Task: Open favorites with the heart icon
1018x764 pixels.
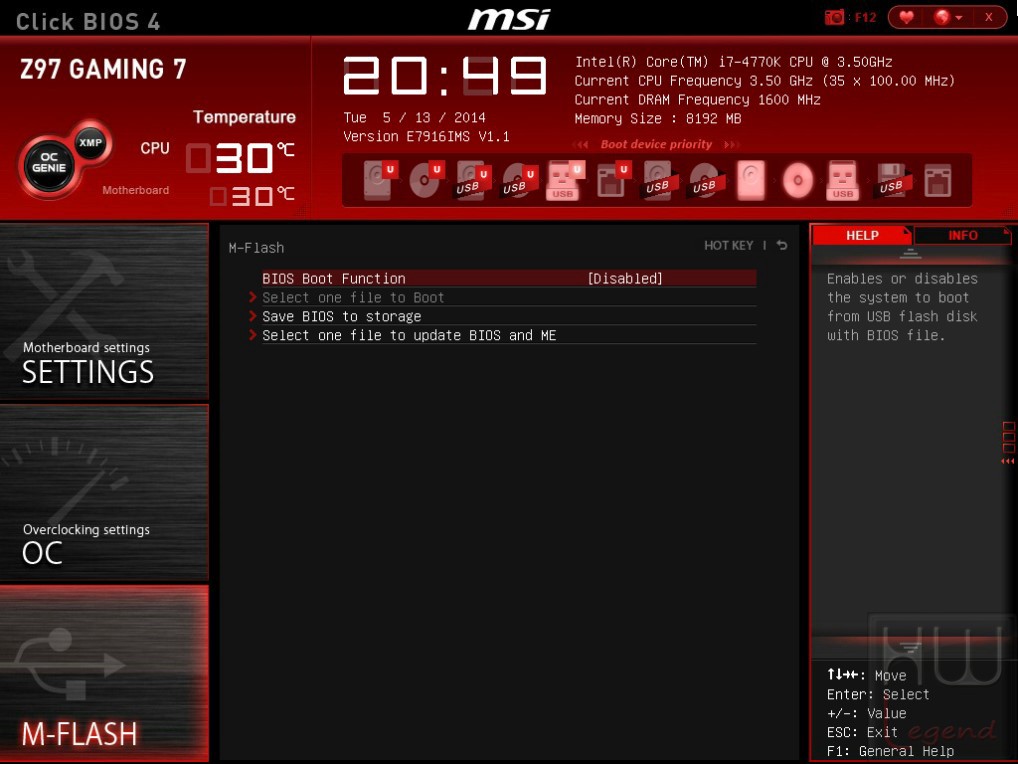Action: click(907, 18)
